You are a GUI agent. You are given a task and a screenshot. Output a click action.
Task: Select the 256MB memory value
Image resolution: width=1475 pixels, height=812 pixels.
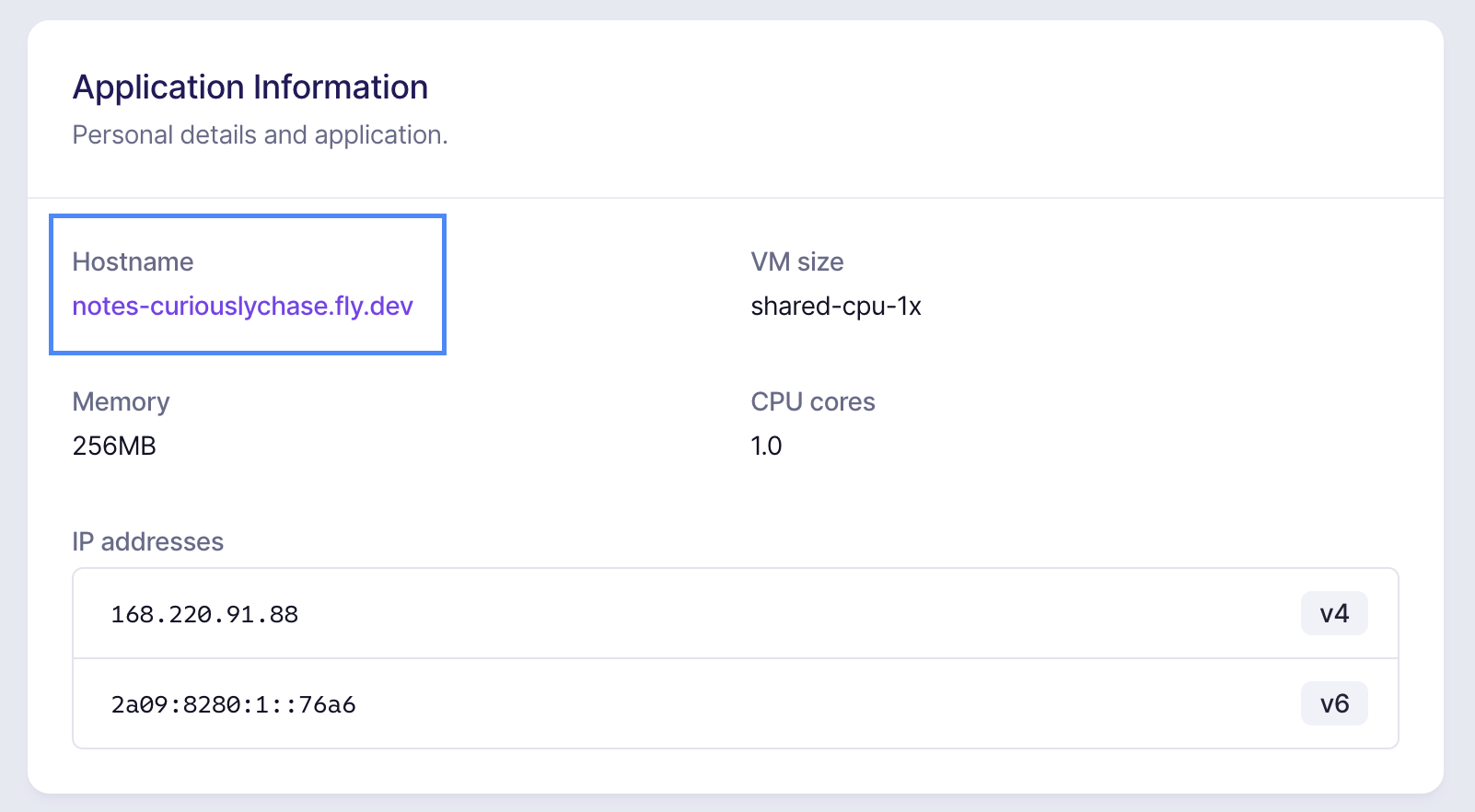tap(114, 447)
